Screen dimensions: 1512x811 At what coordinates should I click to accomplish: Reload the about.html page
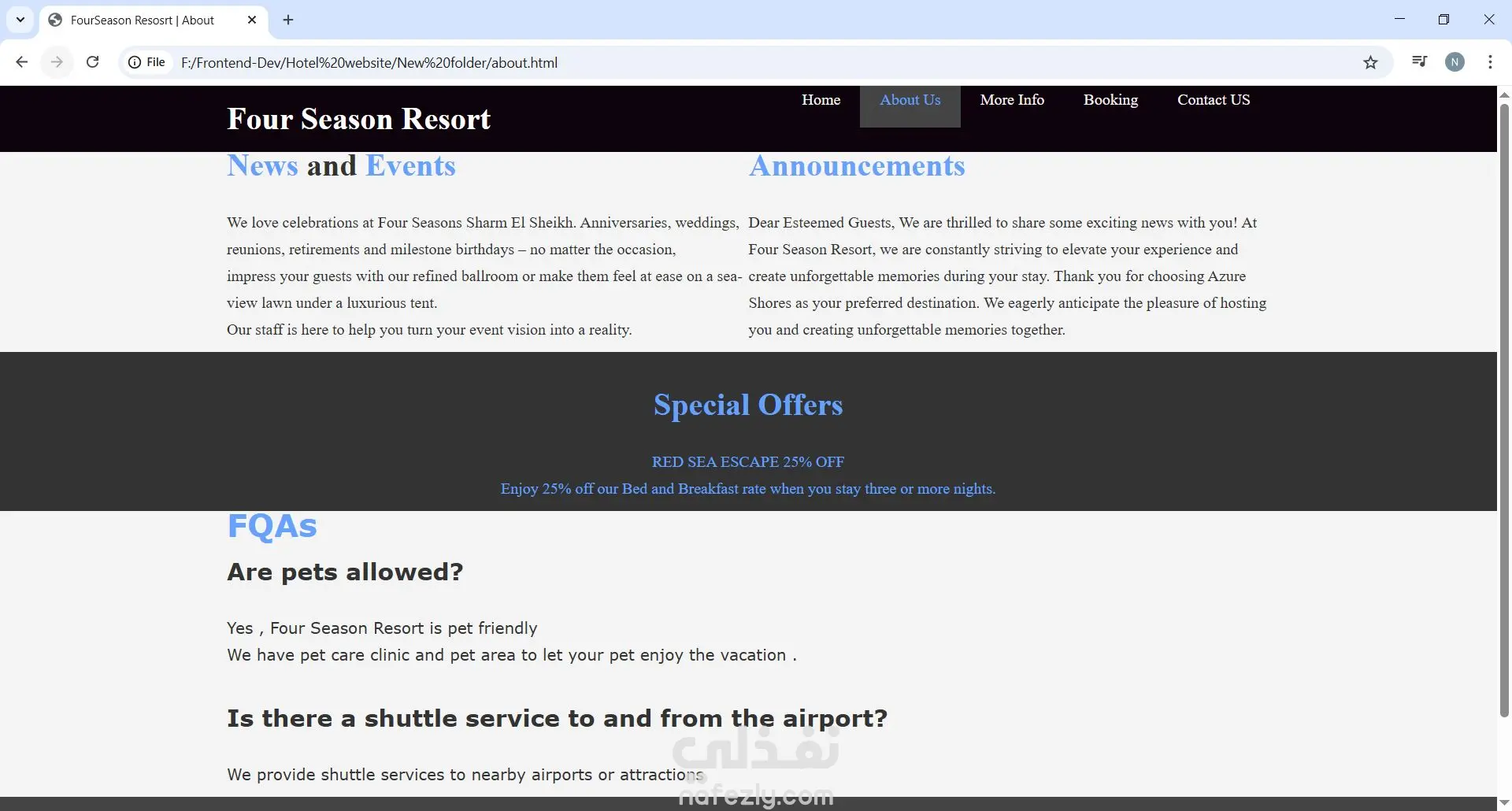point(92,62)
